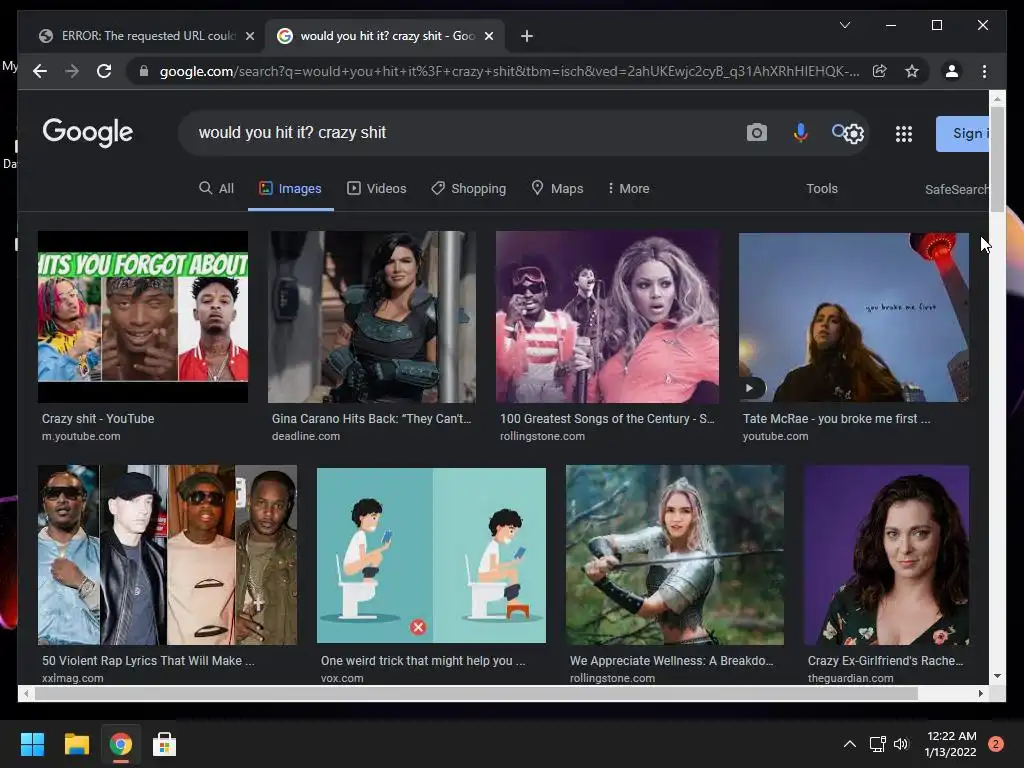This screenshot has height=768, width=1024.
Task: Start voice search with microphone
Action: [800, 133]
